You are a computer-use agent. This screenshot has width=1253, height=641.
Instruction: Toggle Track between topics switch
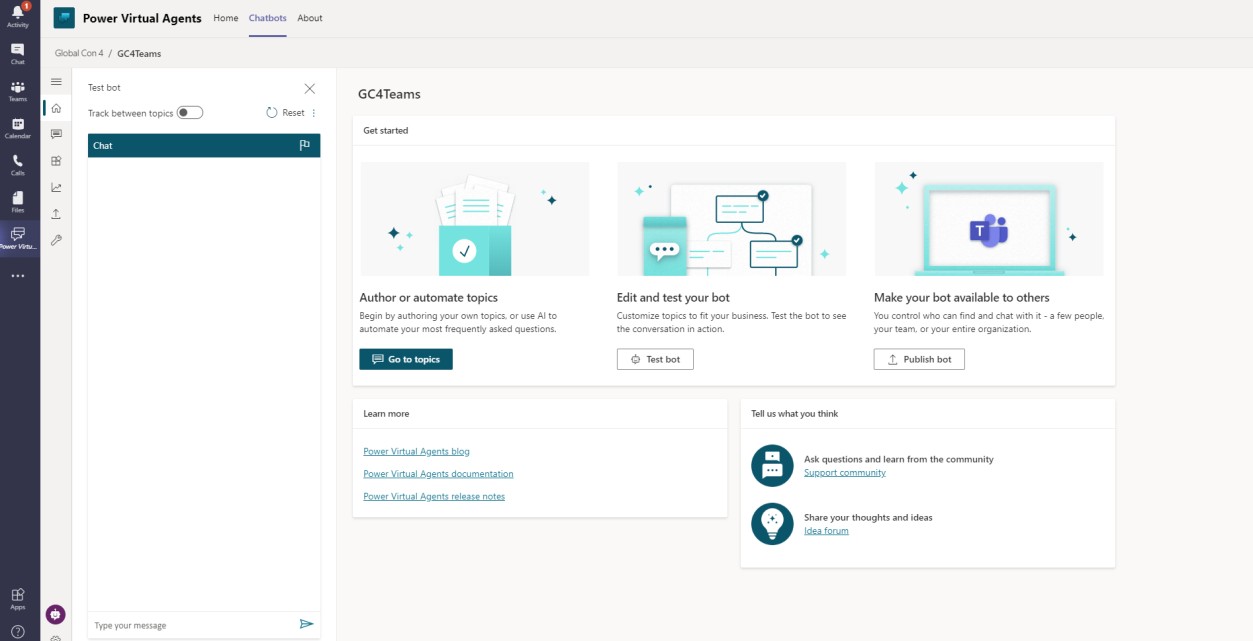point(190,113)
